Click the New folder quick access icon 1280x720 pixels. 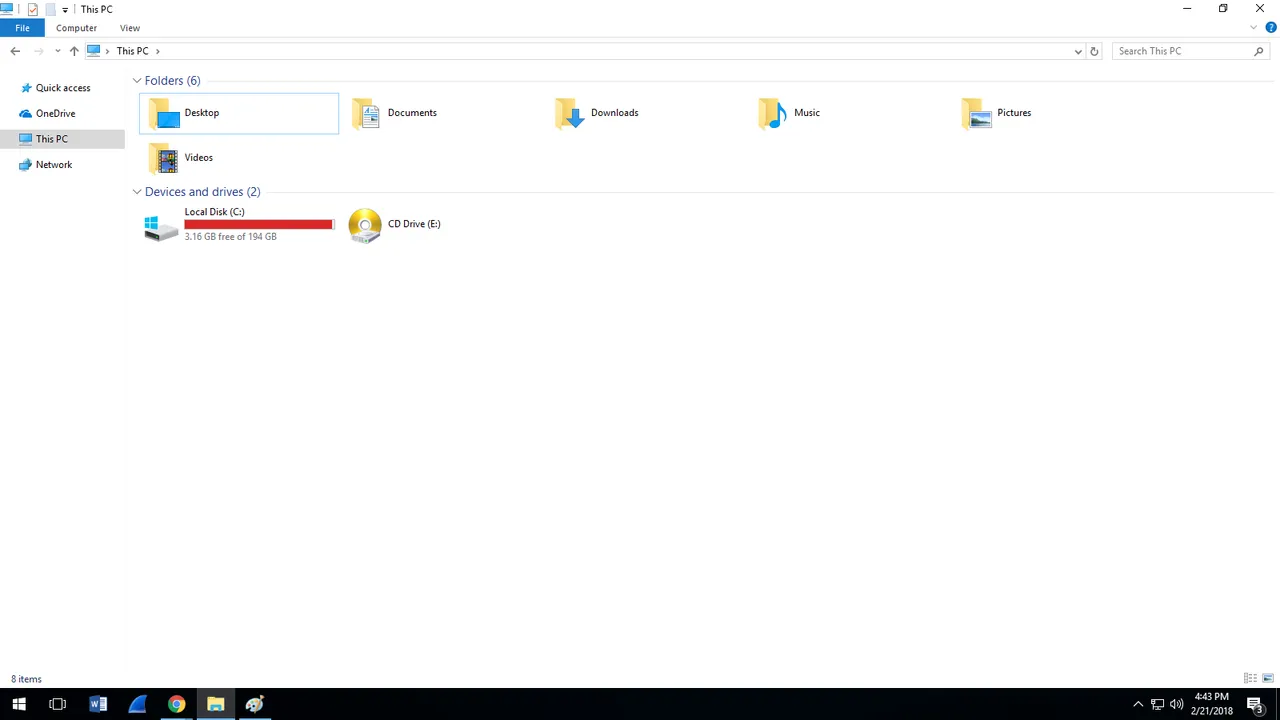[x=50, y=9]
